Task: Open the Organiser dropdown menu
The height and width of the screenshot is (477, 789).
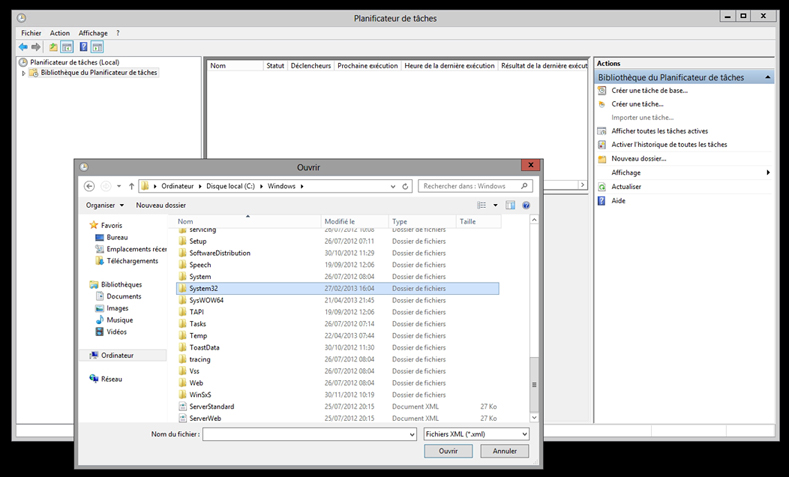Action: [105, 205]
